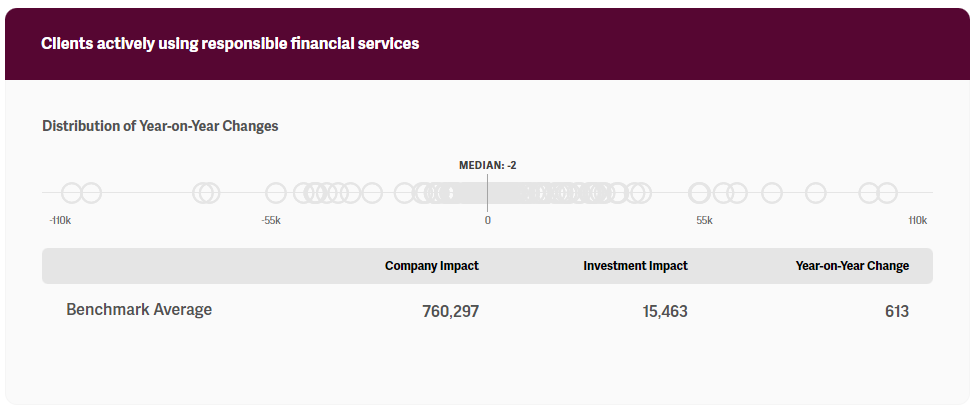Click the 'Clients actively using responsible financial services' title
The image size is (979, 412).
[x=230, y=44]
